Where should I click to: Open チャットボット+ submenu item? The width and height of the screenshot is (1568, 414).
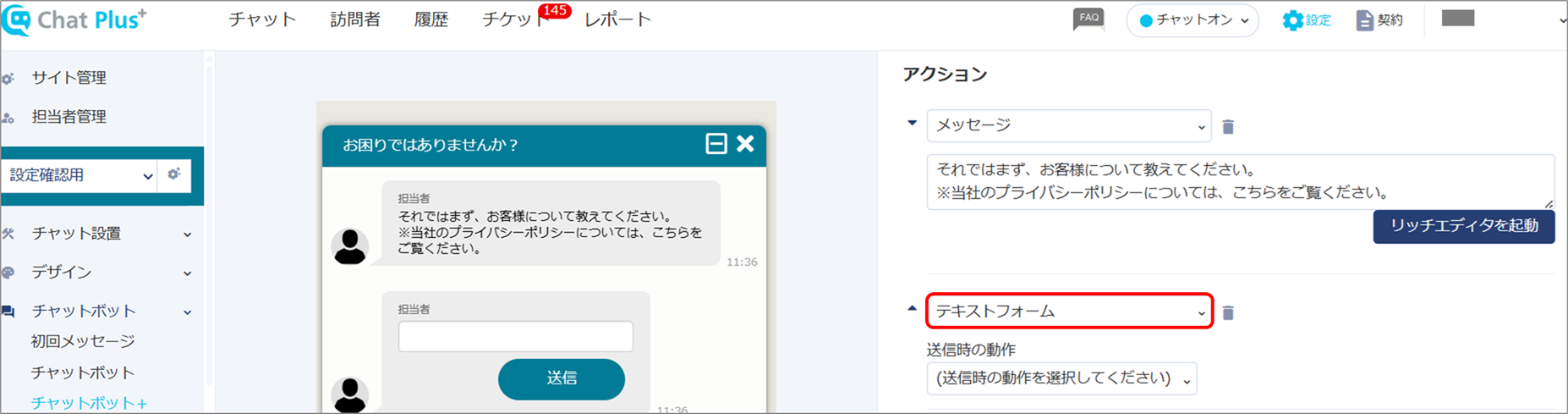tap(90, 403)
